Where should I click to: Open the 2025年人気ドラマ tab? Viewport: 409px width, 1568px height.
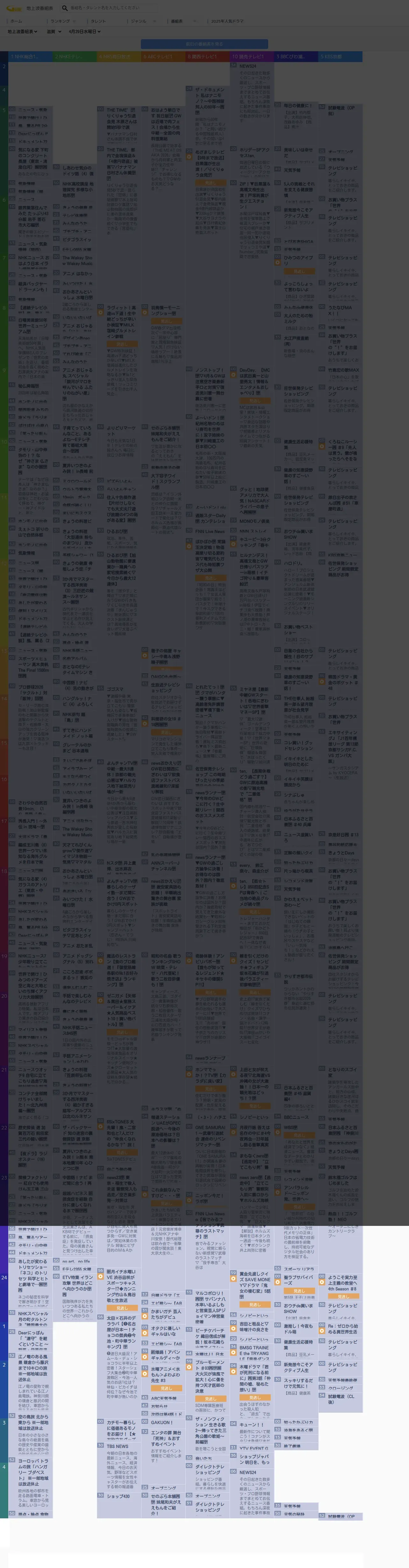(227, 21)
